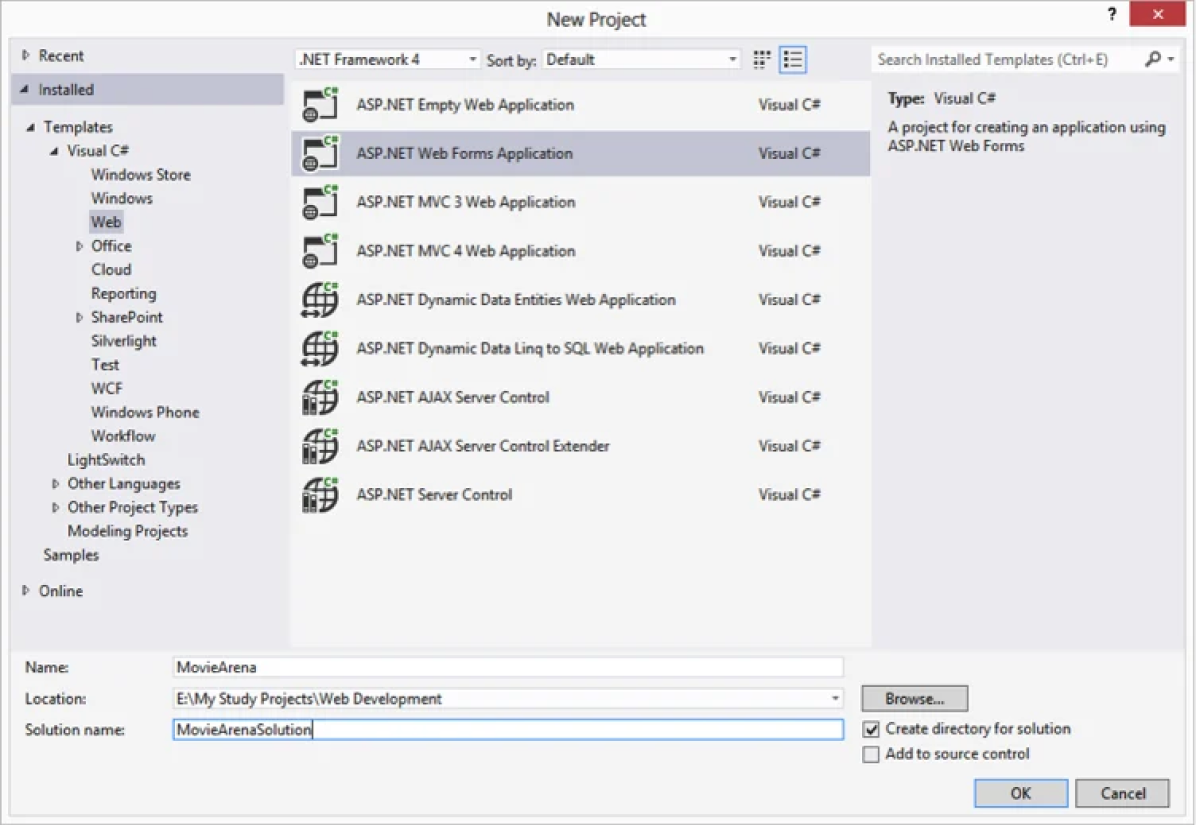Expand the SharePoint tree node
This screenshot has height=825, width=1196.
[79, 317]
